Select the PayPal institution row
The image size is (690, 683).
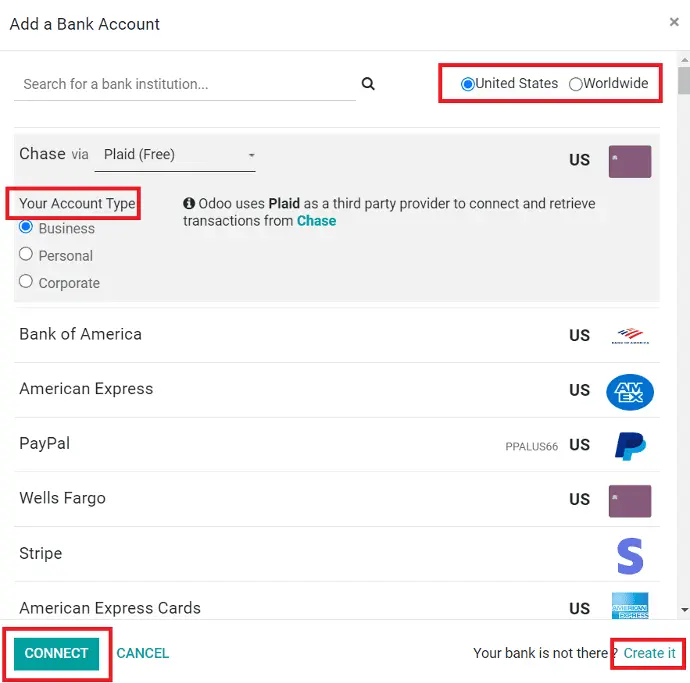337,444
